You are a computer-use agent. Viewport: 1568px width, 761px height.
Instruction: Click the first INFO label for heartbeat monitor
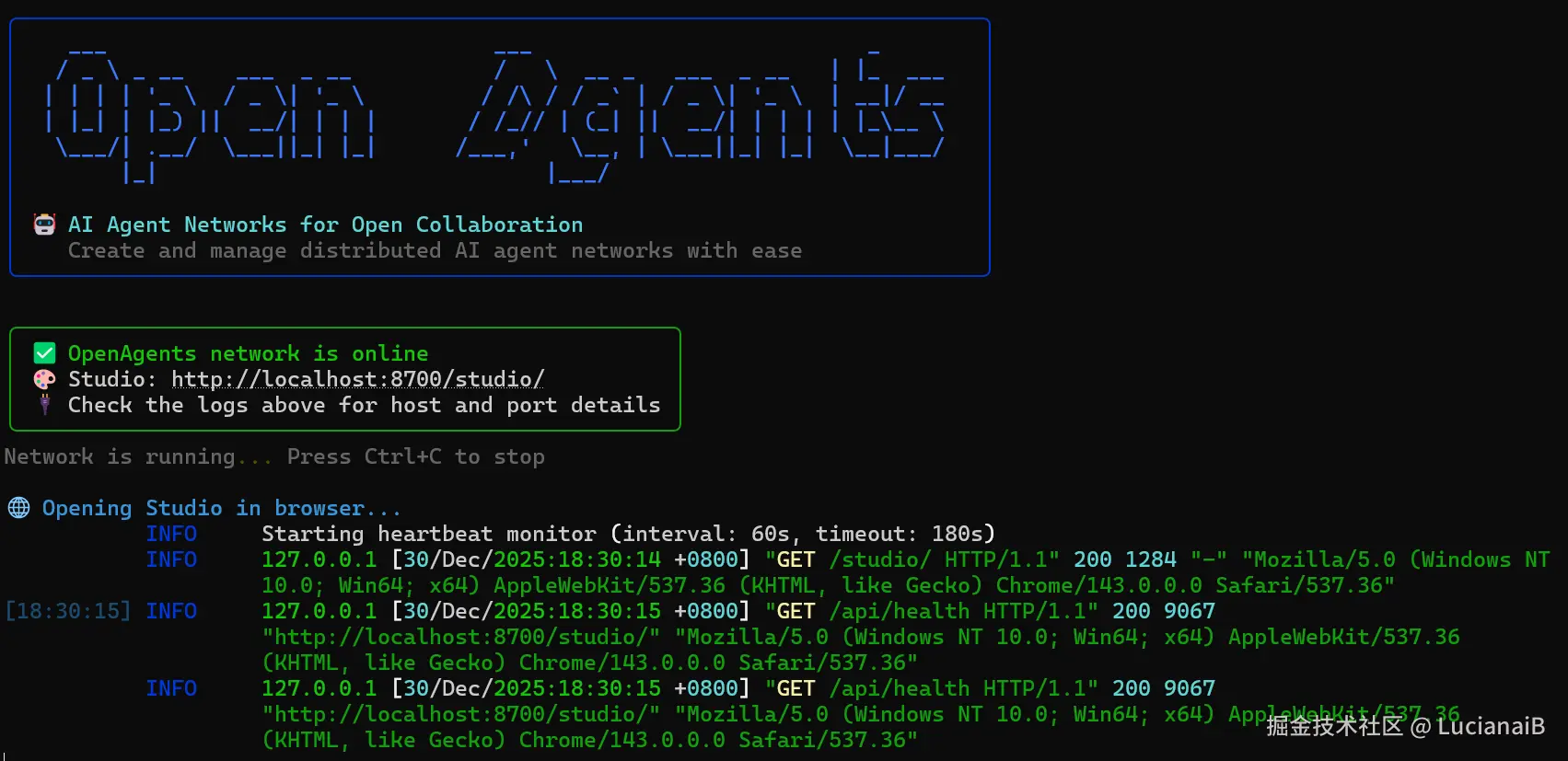tap(171, 534)
